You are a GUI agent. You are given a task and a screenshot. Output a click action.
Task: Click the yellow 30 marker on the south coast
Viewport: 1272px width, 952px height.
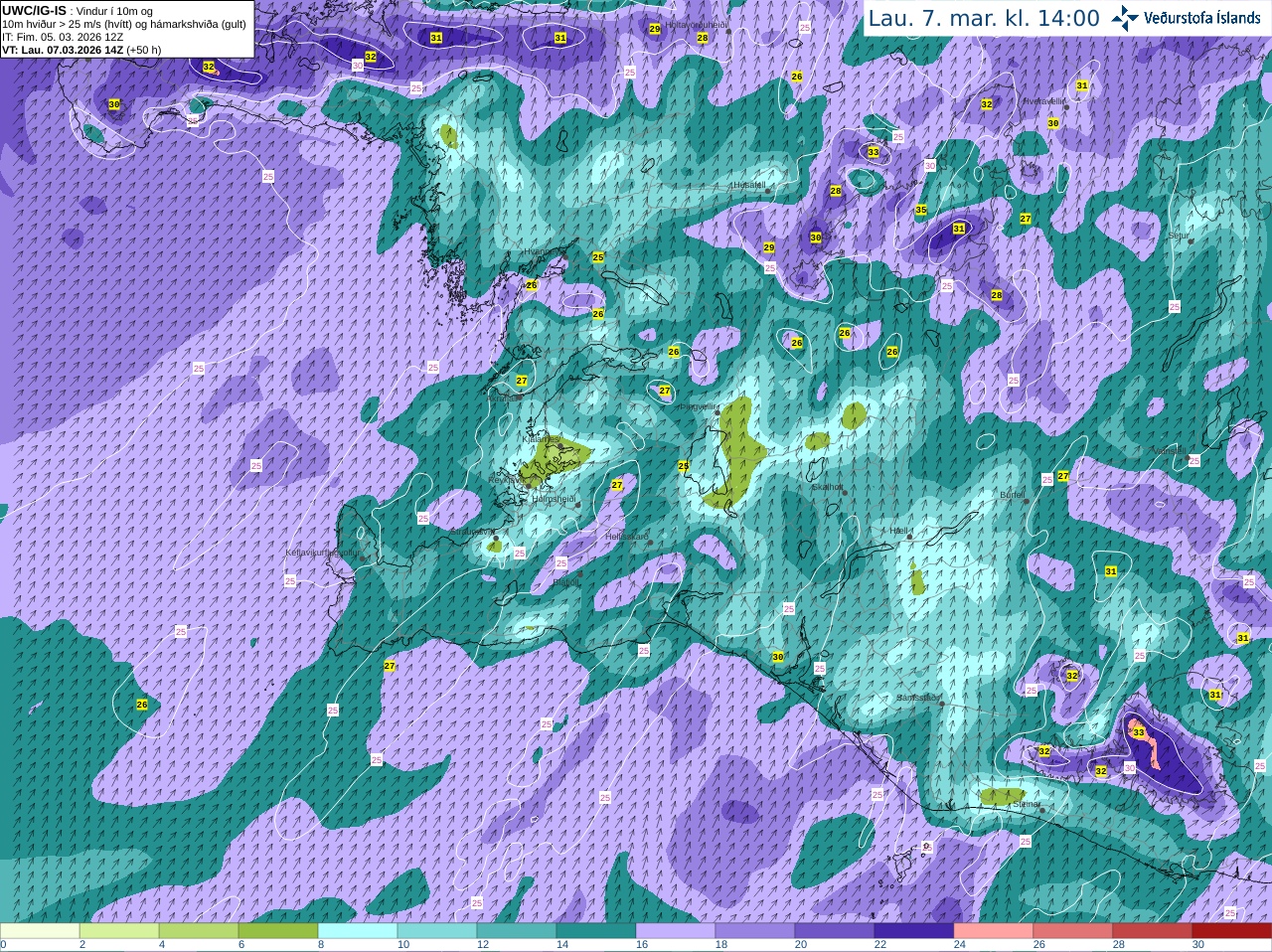tap(778, 657)
